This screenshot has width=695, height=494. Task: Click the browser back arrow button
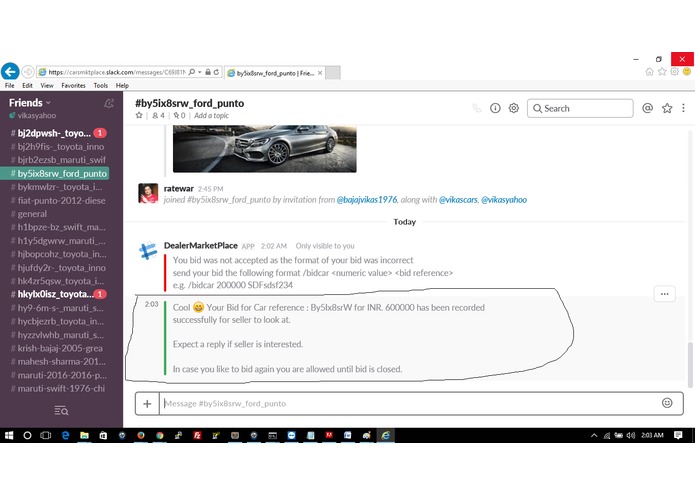pos(10,71)
